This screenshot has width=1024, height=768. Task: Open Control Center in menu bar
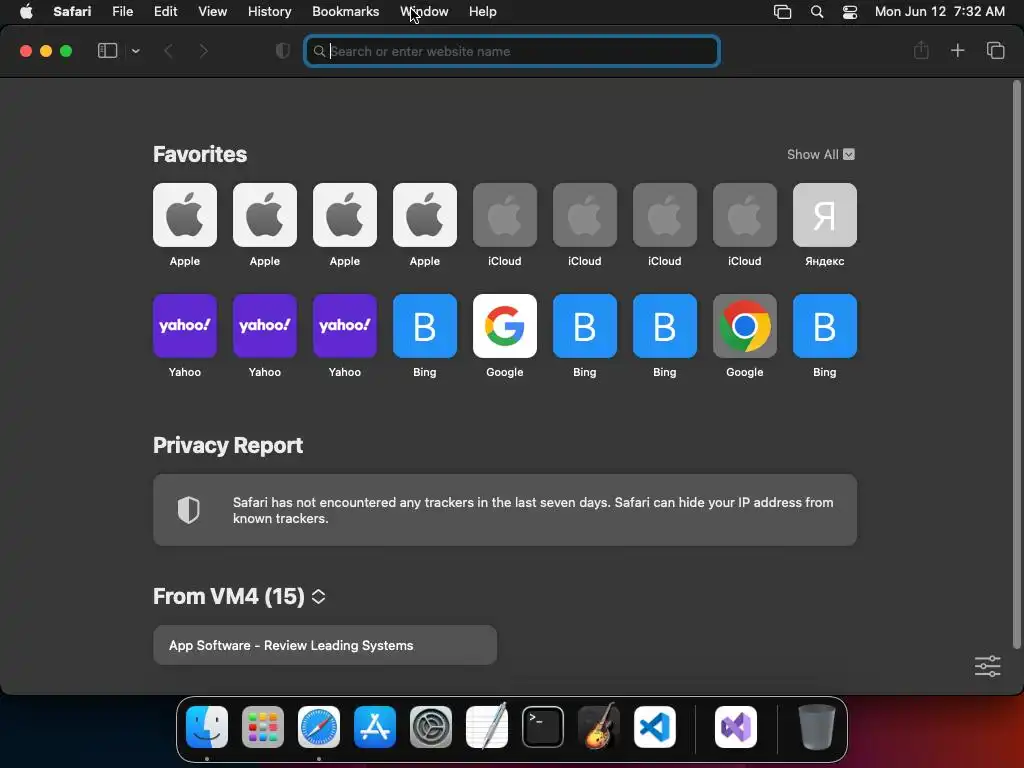click(850, 12)
